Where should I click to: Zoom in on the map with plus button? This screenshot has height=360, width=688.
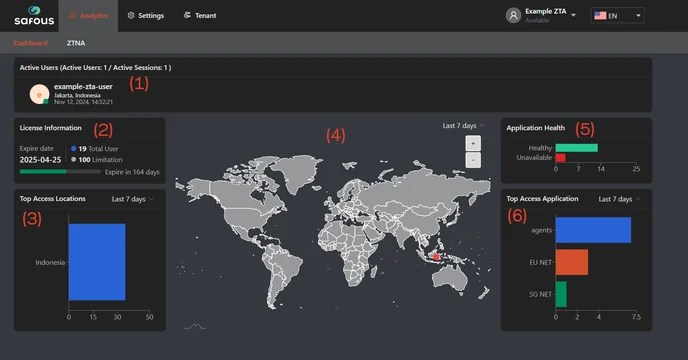(x=473, y=143)
